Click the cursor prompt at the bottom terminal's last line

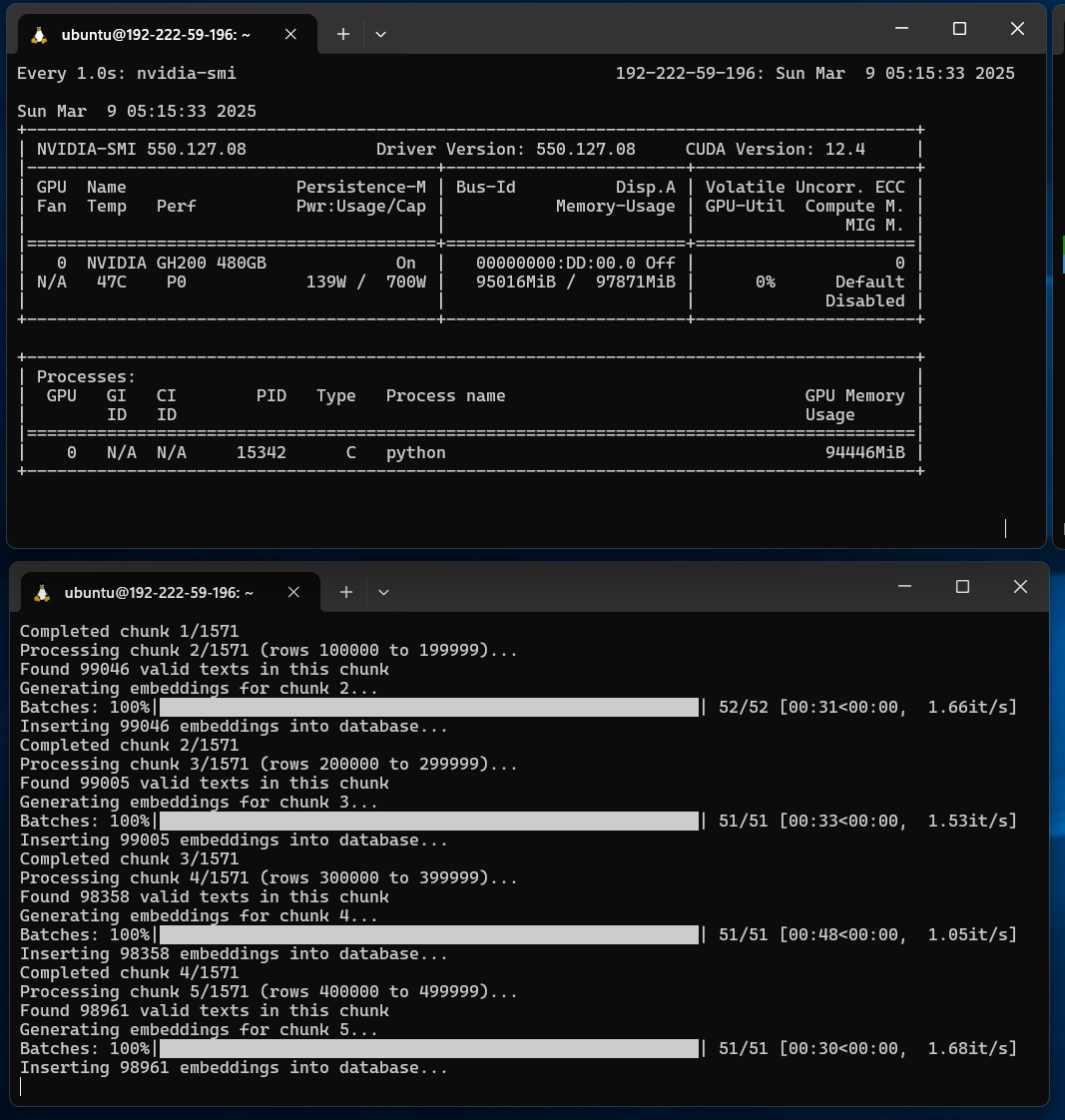21,1087
